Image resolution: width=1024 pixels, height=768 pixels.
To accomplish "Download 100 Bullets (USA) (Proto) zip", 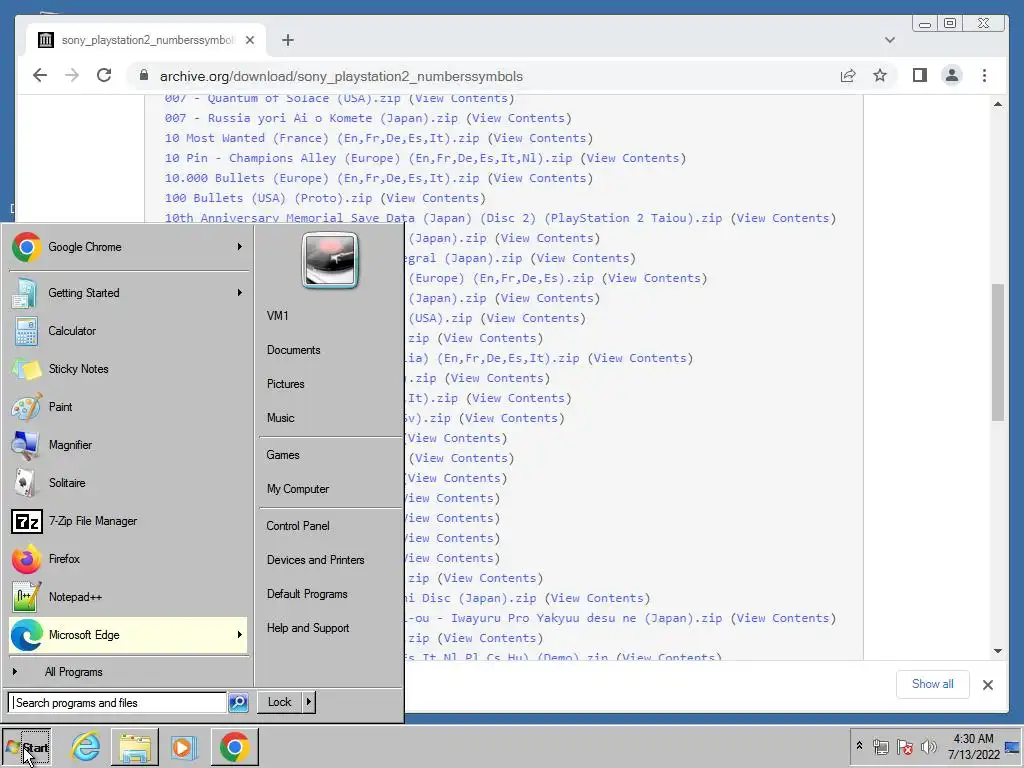I will pos(268,198).
